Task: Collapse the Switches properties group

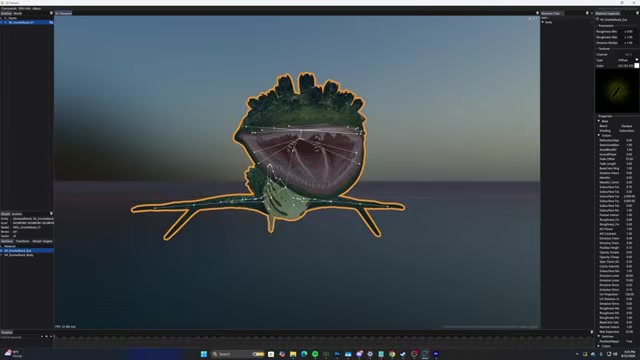Action: point(599,336)
